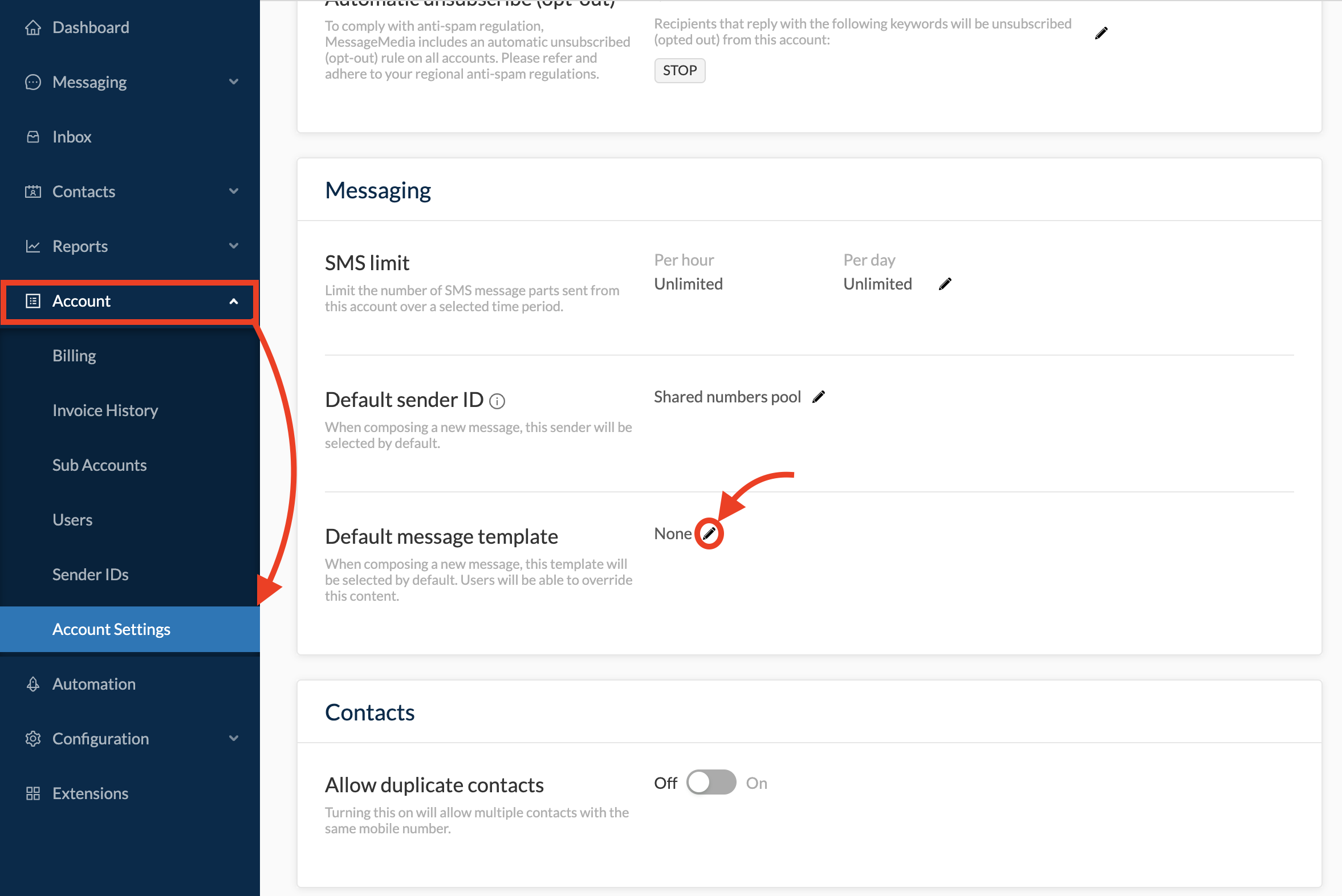The width and height of the screenshot is (1342, 896).
Task: Expand the Contacts sidebar chevron
Action: pyautogui.click(x=234, y=192)
